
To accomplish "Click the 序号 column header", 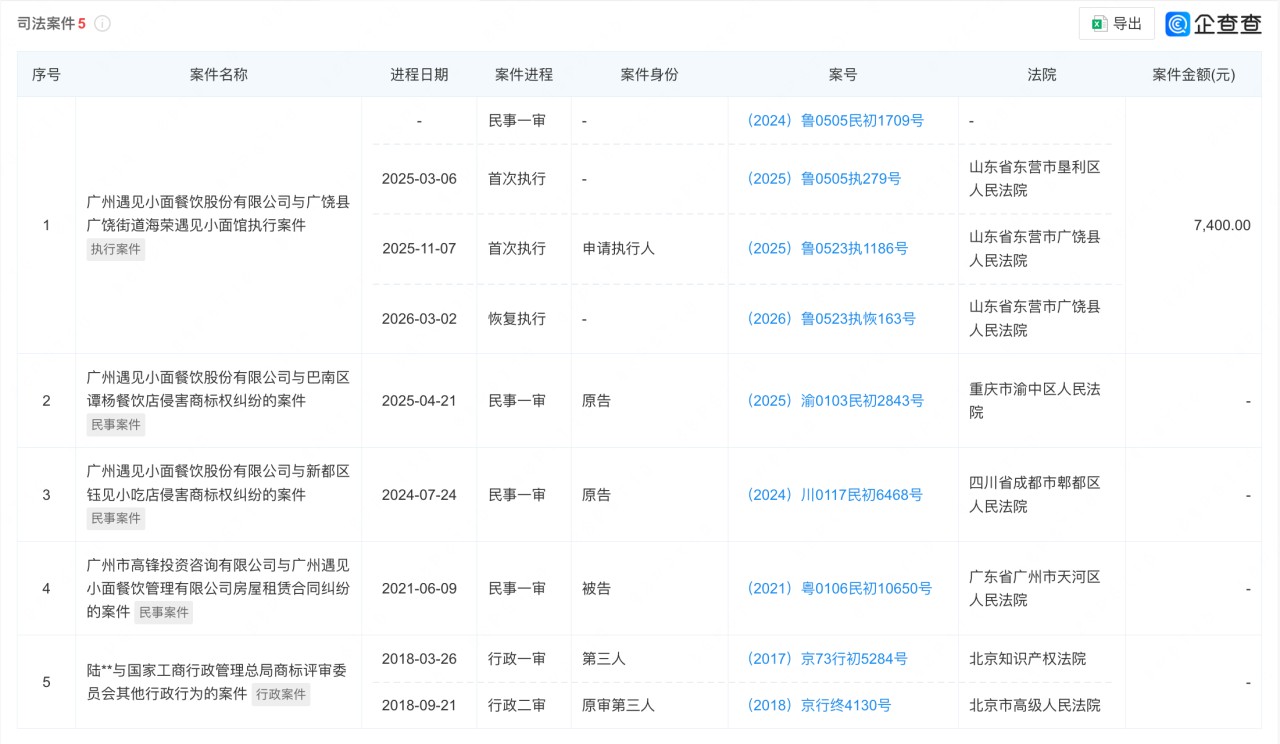I will (46, 74).
